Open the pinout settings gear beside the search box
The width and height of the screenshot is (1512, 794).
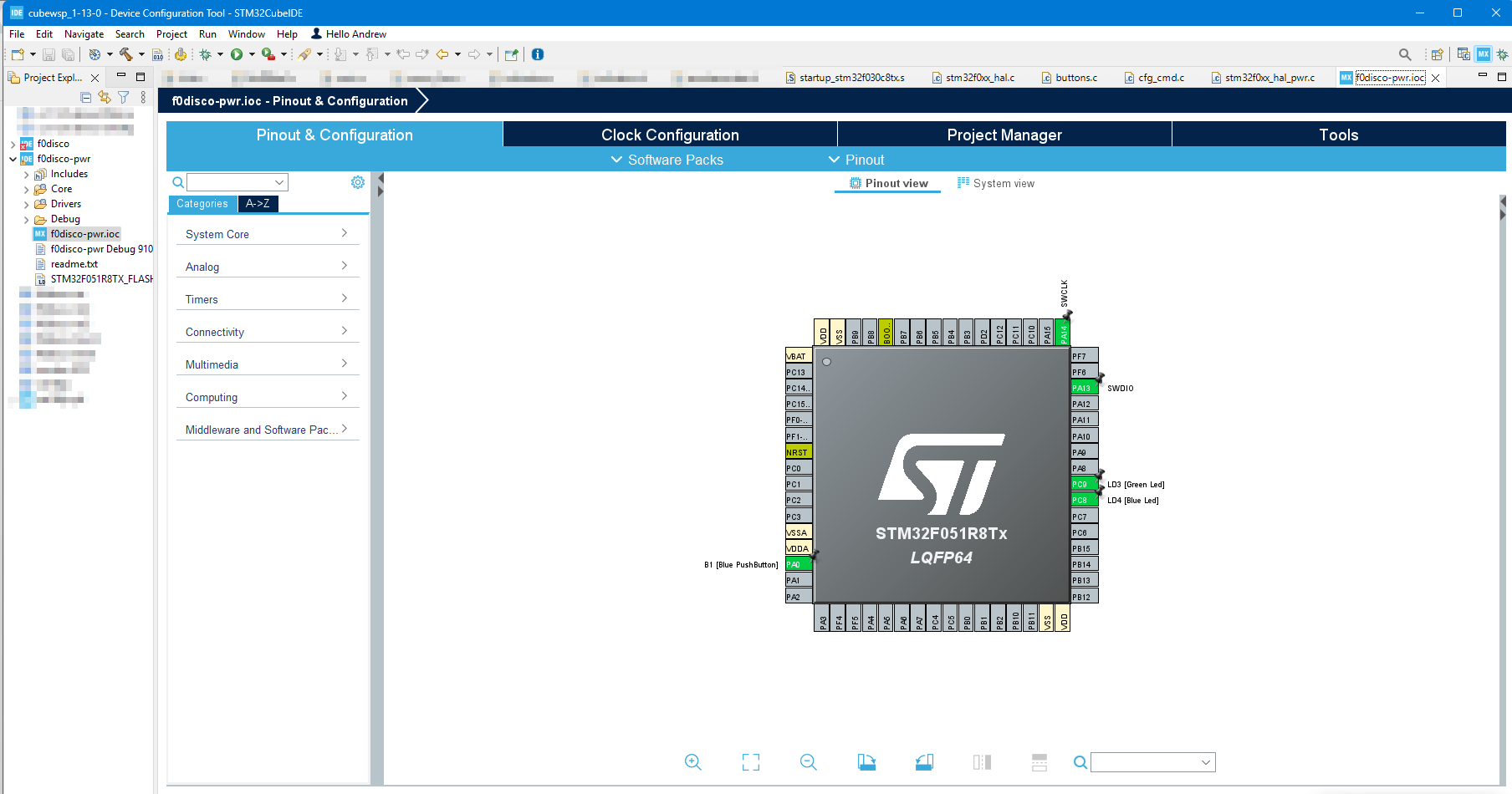(x=358, y=181)
